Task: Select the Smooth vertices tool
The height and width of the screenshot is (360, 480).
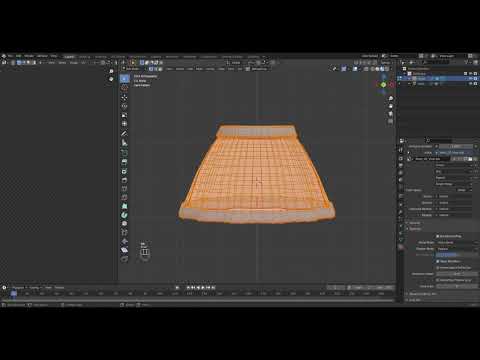Action: 124,224
